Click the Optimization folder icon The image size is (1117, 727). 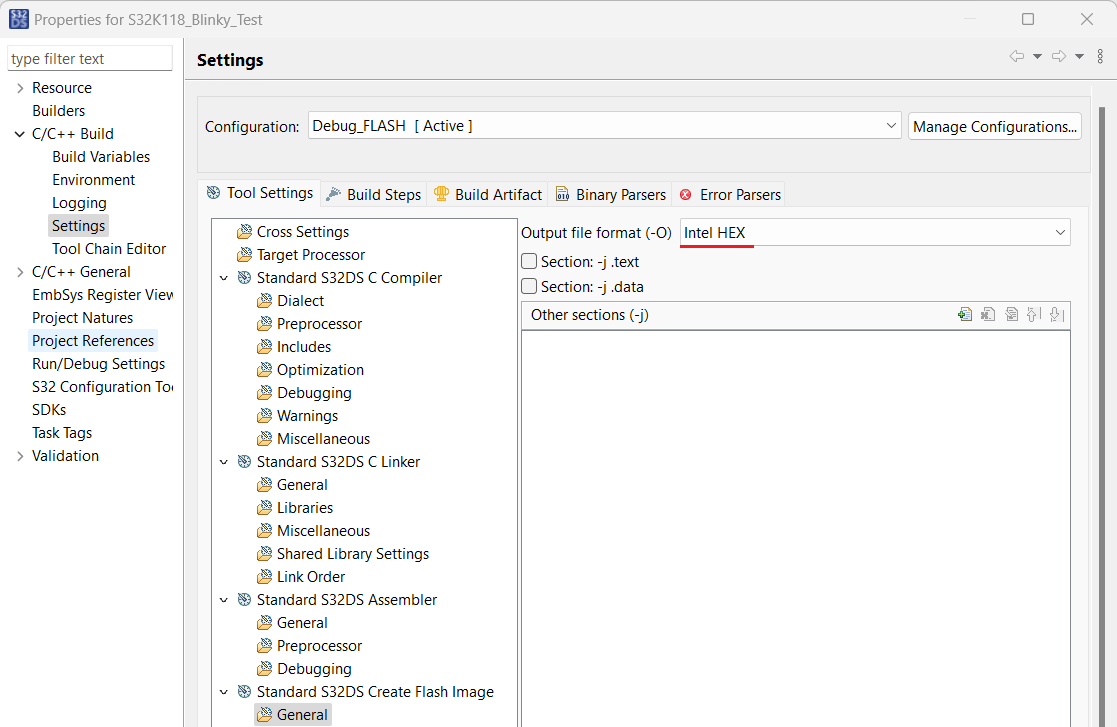click(264, 370)
